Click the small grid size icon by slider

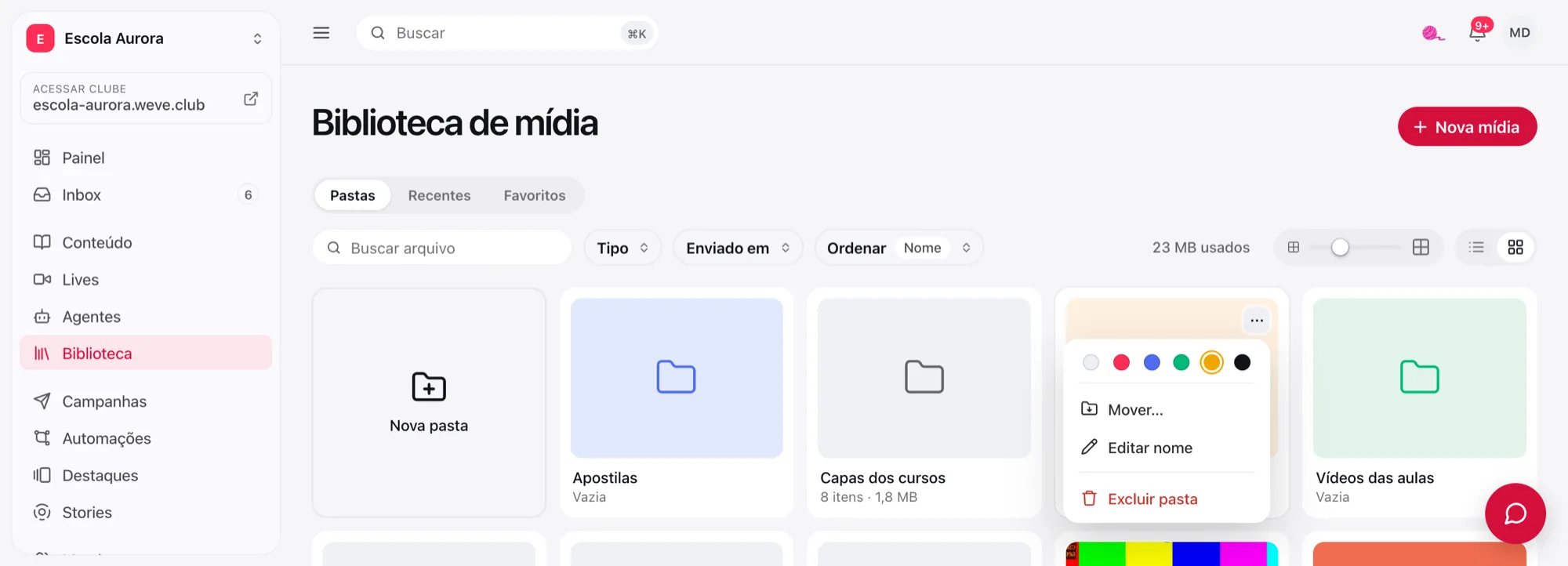coord(1294,248)
